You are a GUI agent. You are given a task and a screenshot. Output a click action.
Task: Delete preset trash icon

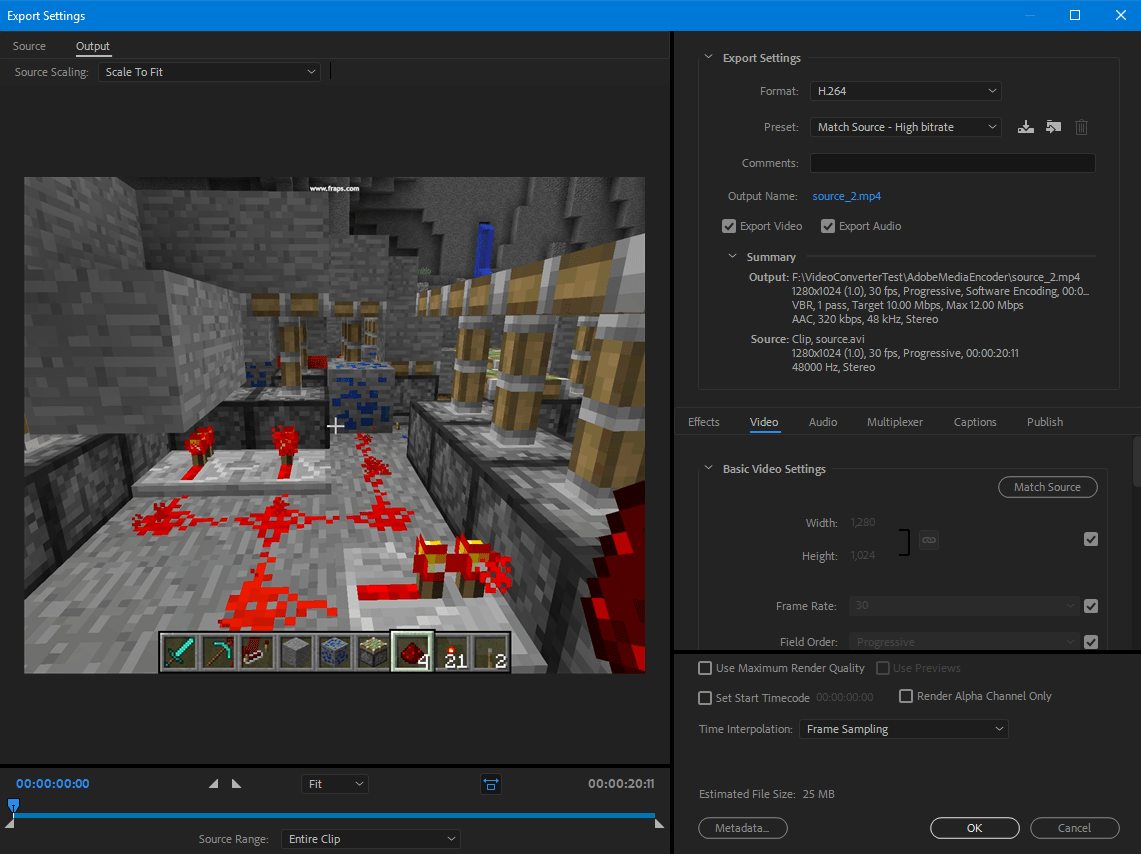[x=1081, y=127]
